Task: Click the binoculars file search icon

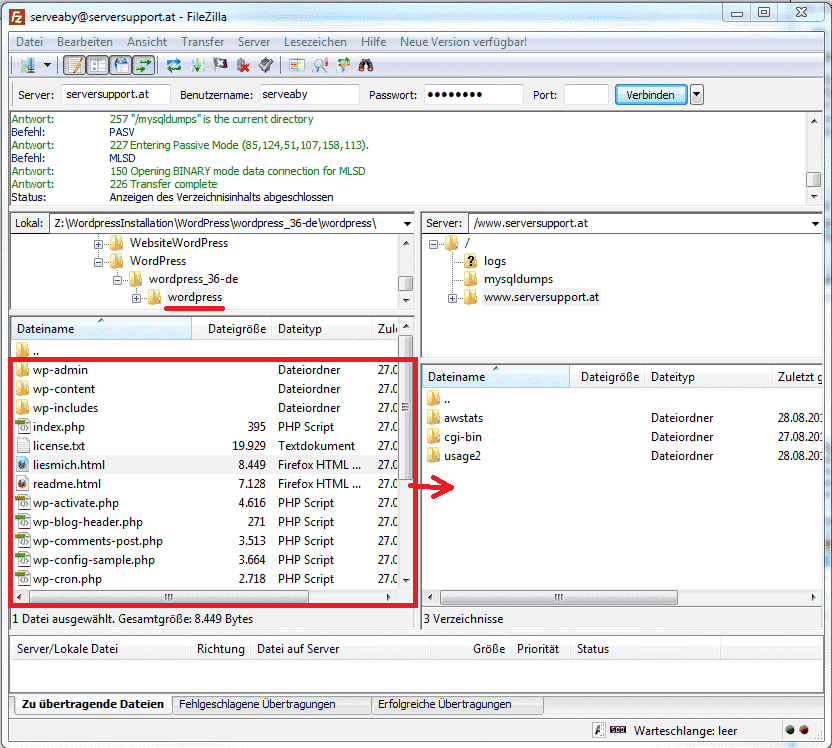Action: click(367, 66)
